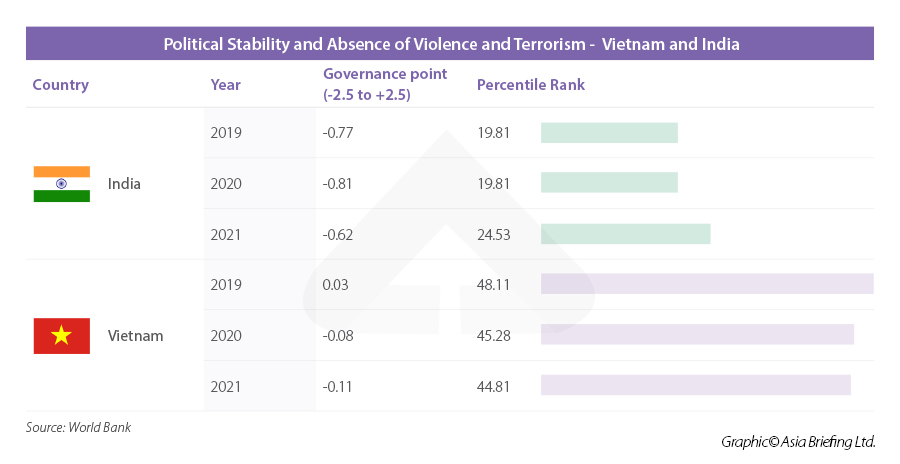Select Vietnam's 2019 governance value 0.03
Screen dimensions: 900x464
tap(338, 285)
